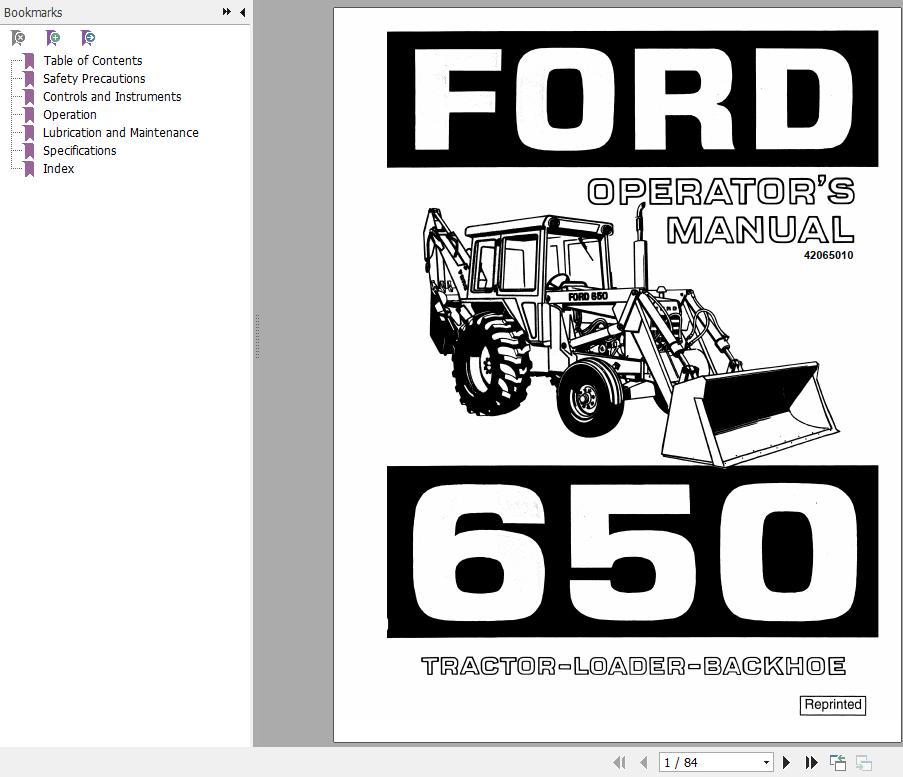Click the new bookmark icon

point(53,37)
